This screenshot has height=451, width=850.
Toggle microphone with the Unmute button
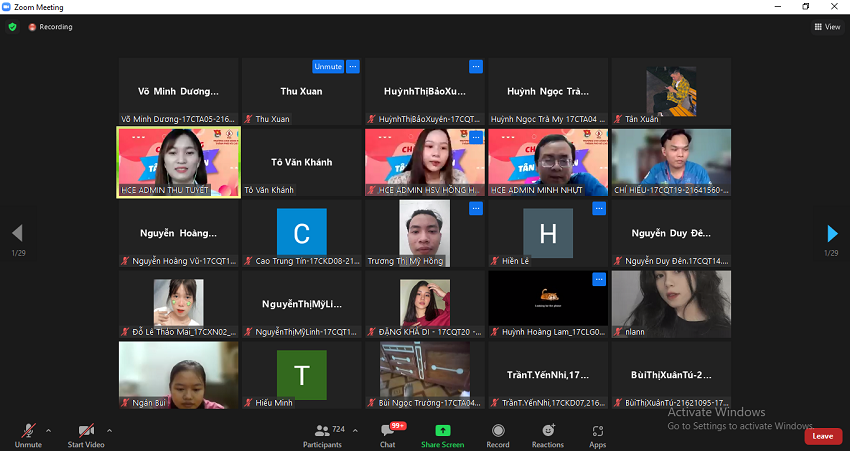(28, 434)
